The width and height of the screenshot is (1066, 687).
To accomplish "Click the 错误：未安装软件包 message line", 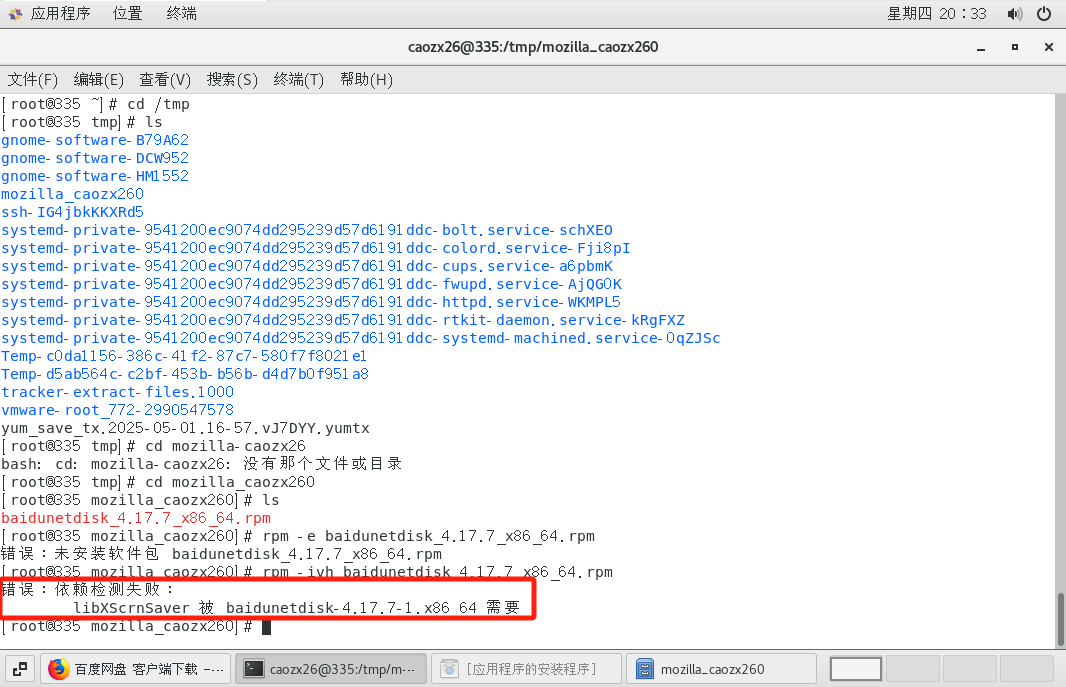I will [x=222, y=554].
